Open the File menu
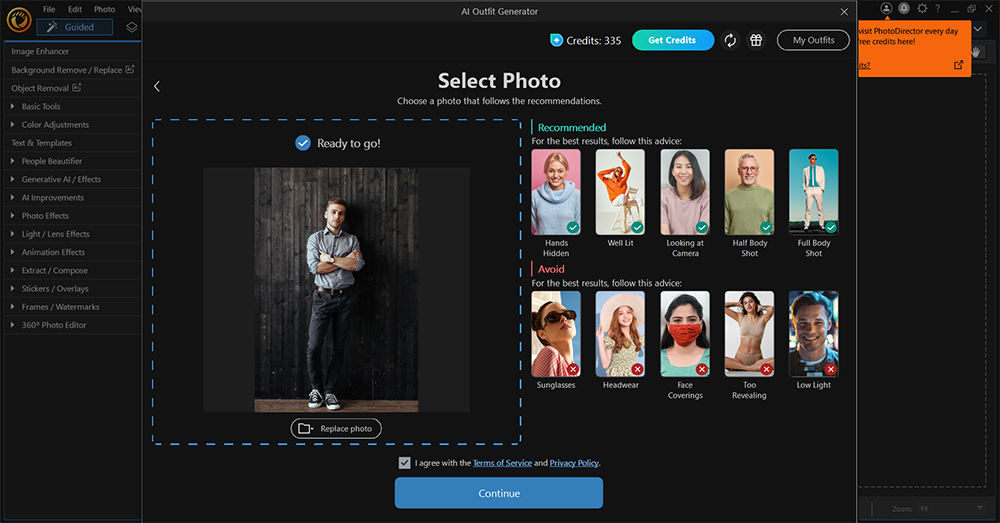The image size is (1000, 523). pyautogui.click(x=49, y=9)
